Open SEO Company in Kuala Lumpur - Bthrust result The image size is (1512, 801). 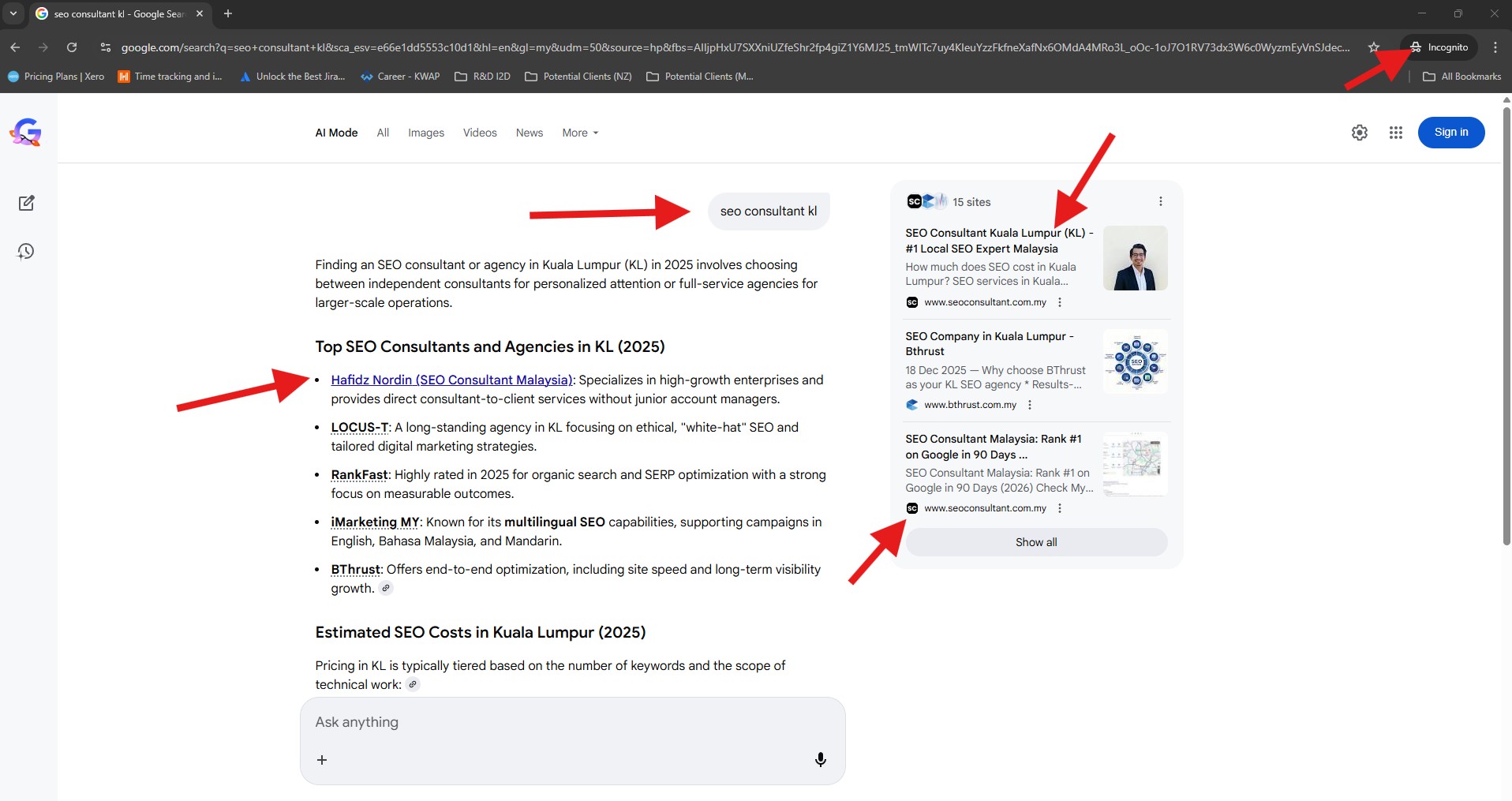click(x=990, y=343)
